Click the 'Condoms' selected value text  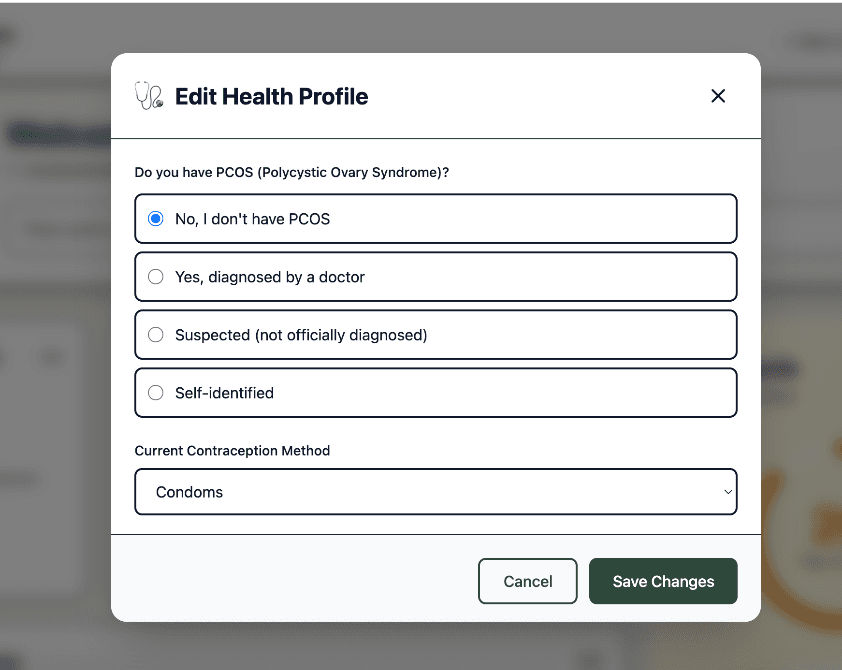tap(189, 492)
